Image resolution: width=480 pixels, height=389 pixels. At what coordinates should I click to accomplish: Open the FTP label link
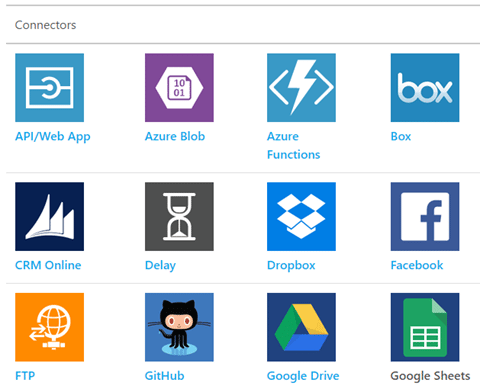25,376
